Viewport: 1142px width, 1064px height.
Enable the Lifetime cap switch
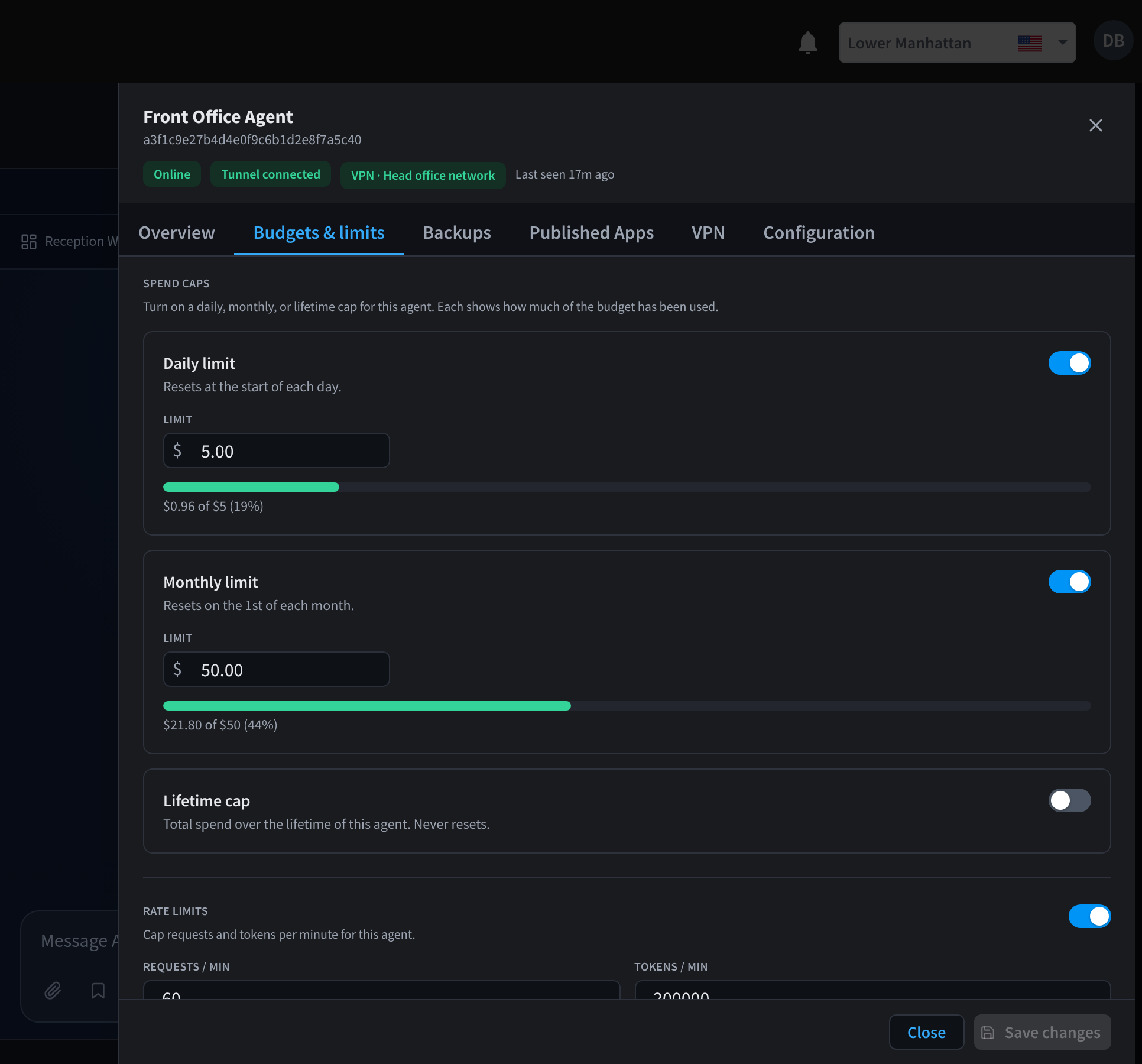point(1069,800)
